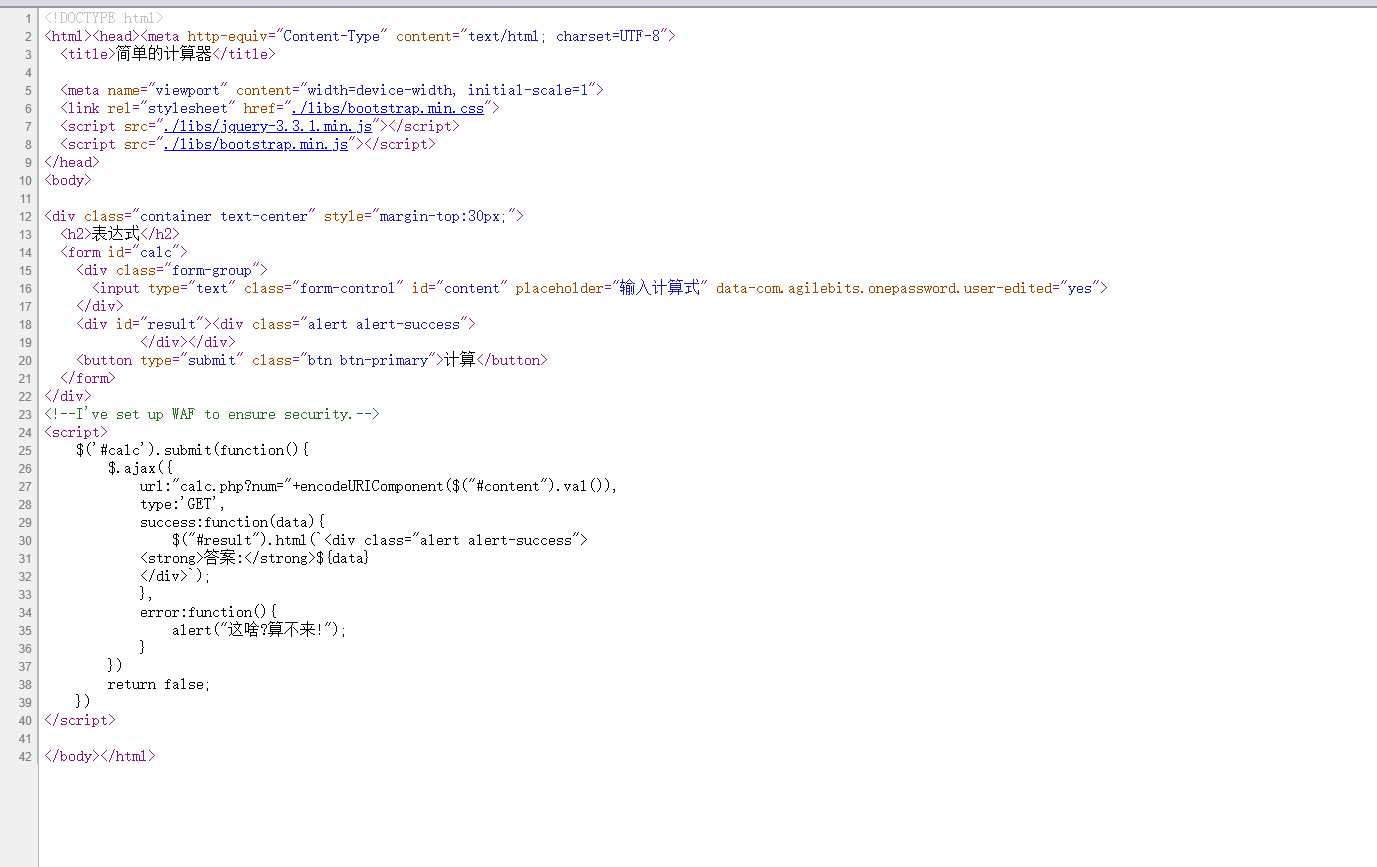The image size is (1377, 867).
Task: Click the viewport meta name value
Action: [x=188, y=90]
